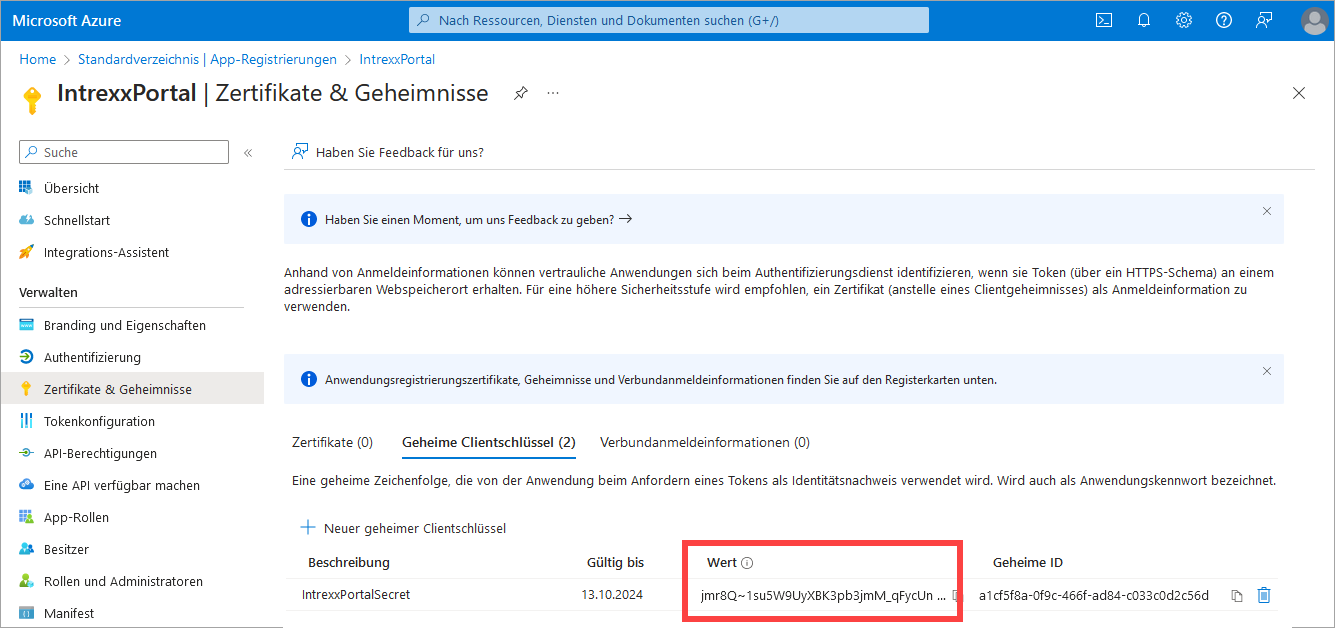
Task: Click the secret value jmr8Q~1su5W9...
Action: (823, 595)
